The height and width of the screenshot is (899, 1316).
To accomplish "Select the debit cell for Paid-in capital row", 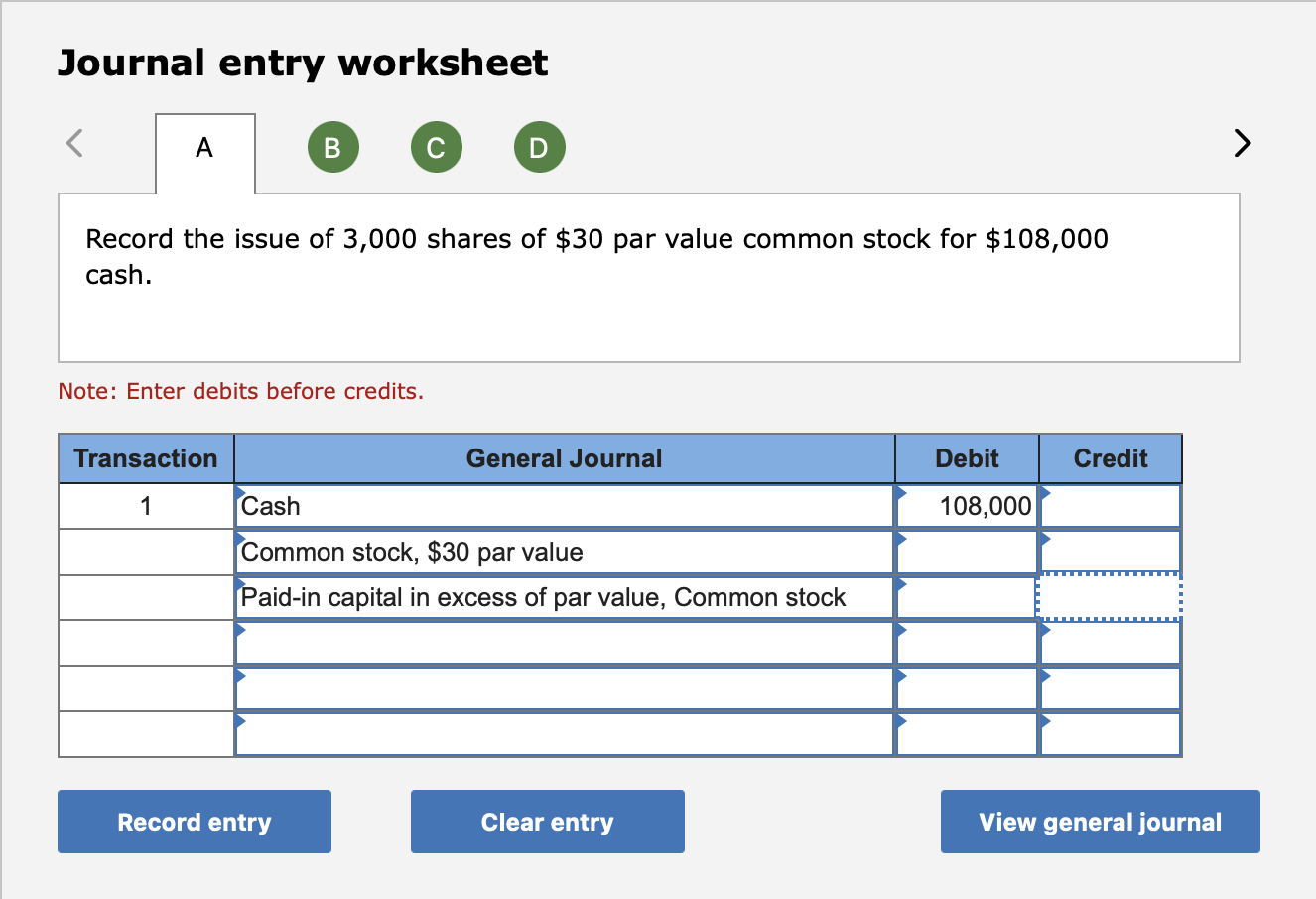I will point(967,597).
